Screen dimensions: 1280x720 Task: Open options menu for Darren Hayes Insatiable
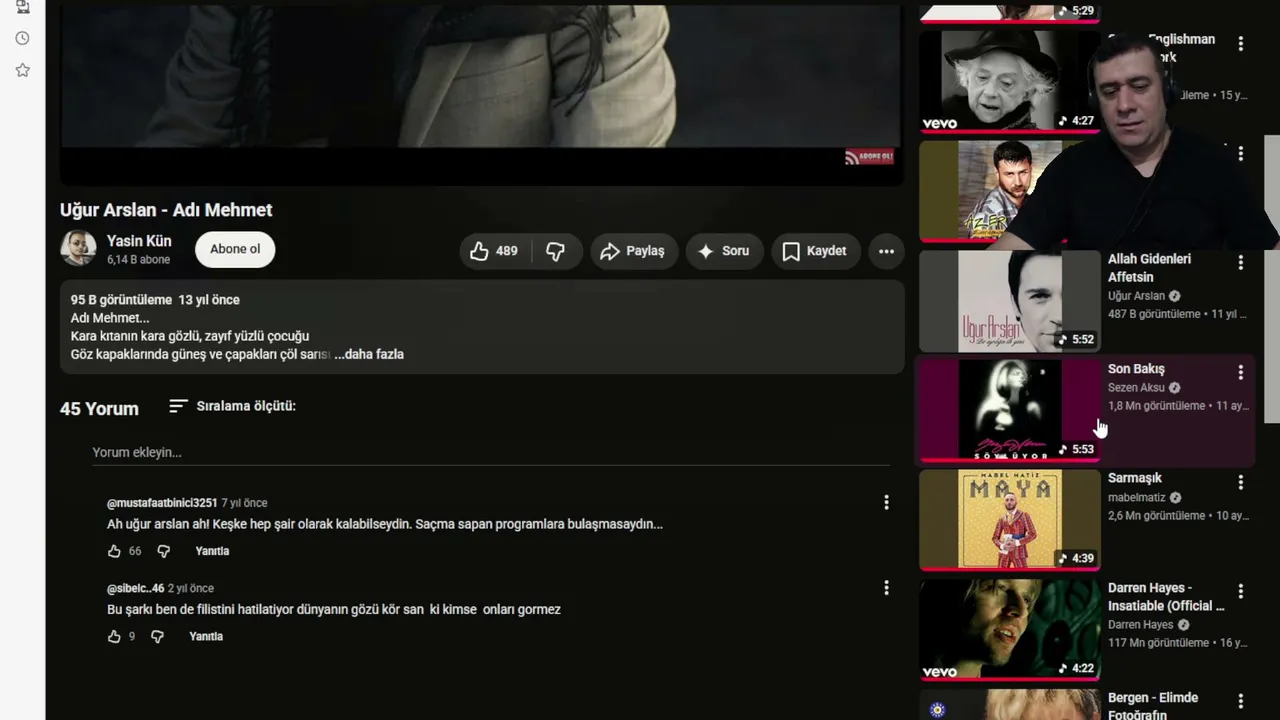[x=1240, y=591]
